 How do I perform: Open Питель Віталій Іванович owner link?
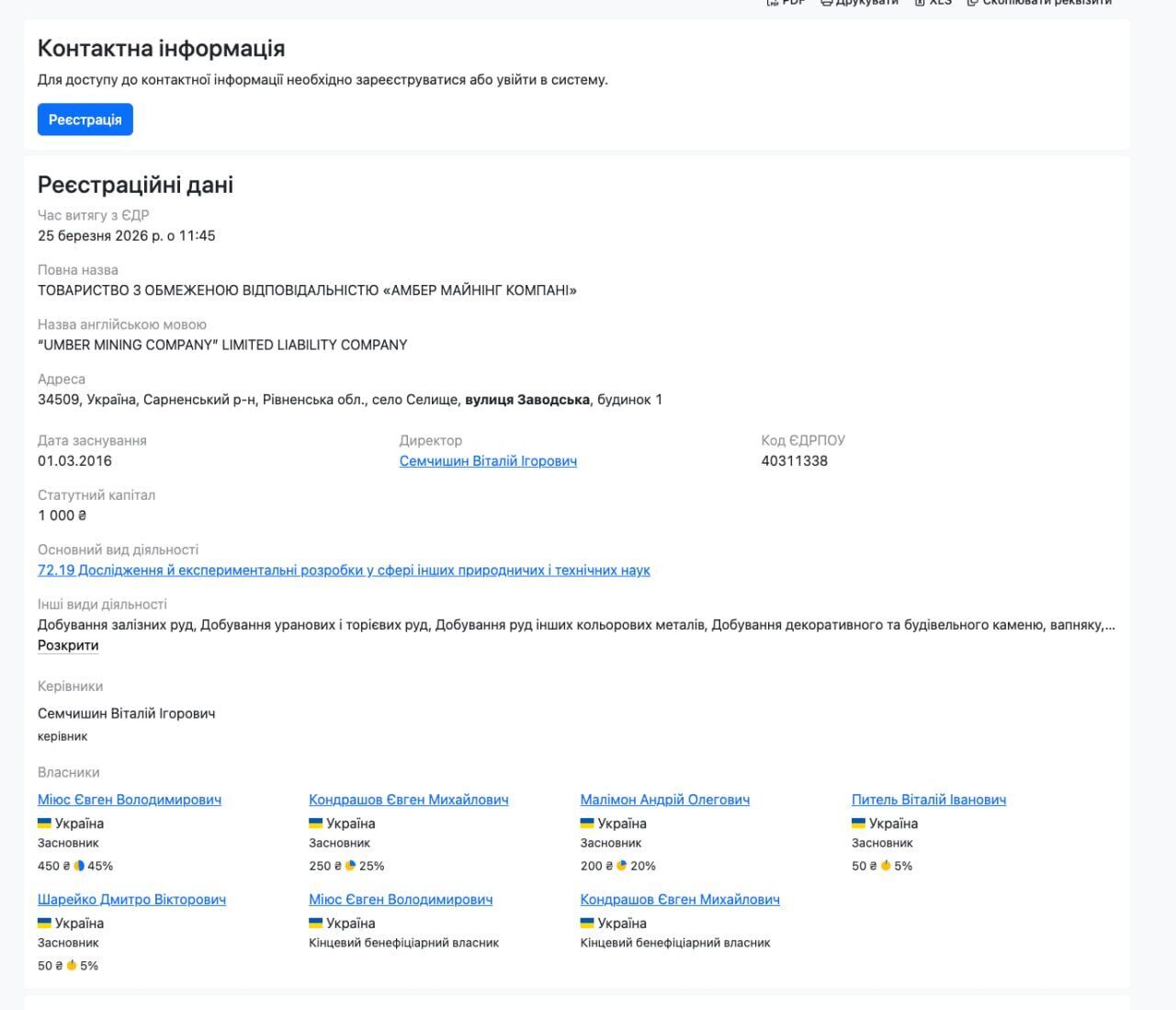pos(929,800)
